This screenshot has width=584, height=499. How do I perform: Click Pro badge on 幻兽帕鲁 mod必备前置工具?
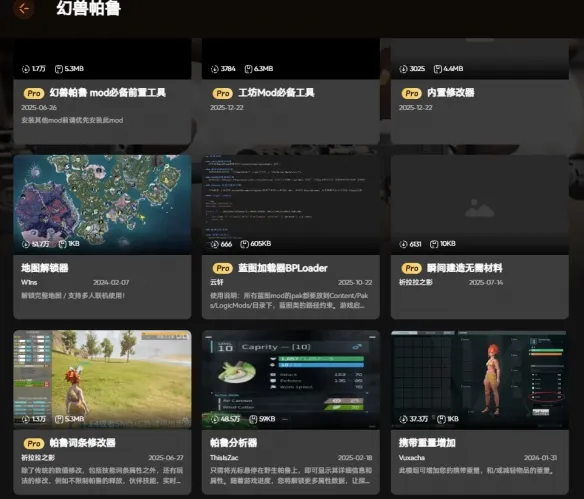coord(34,93)
